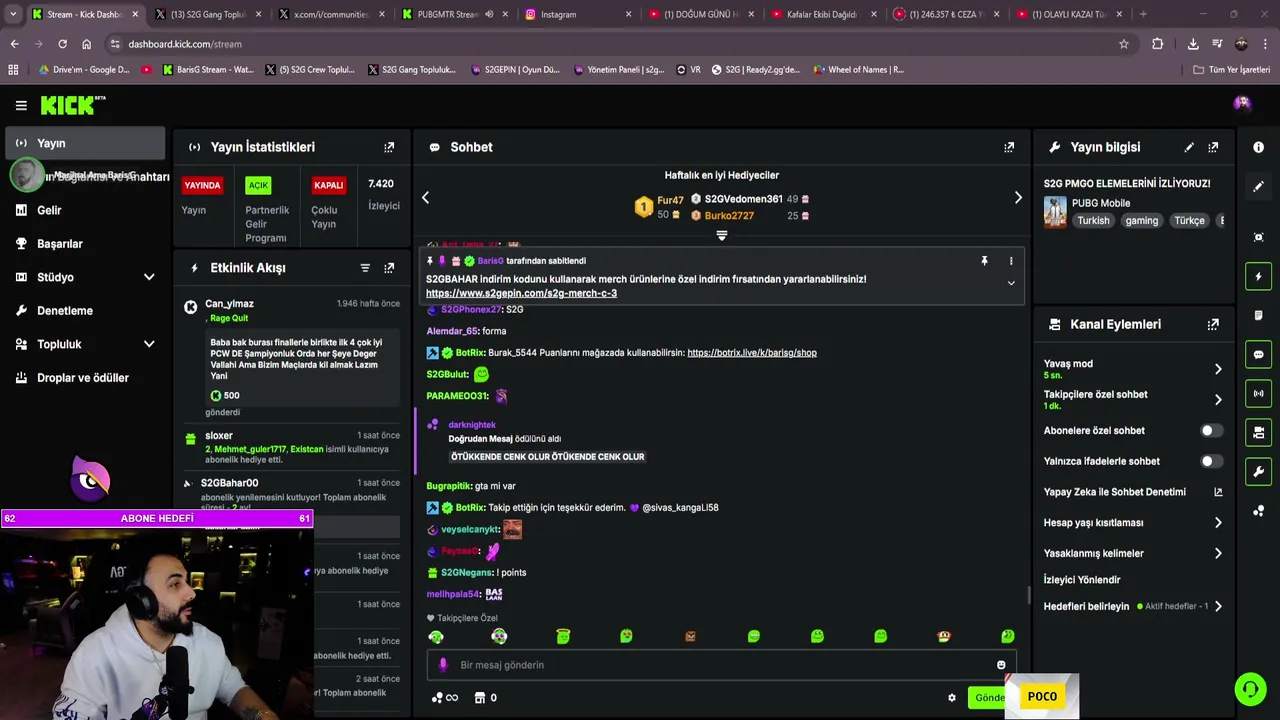The height and width of the screenshot is (720, 1280).
Task: Toggle Yalnızca ifadelerle sohbet switch
Action: (x=1210, y=461)
